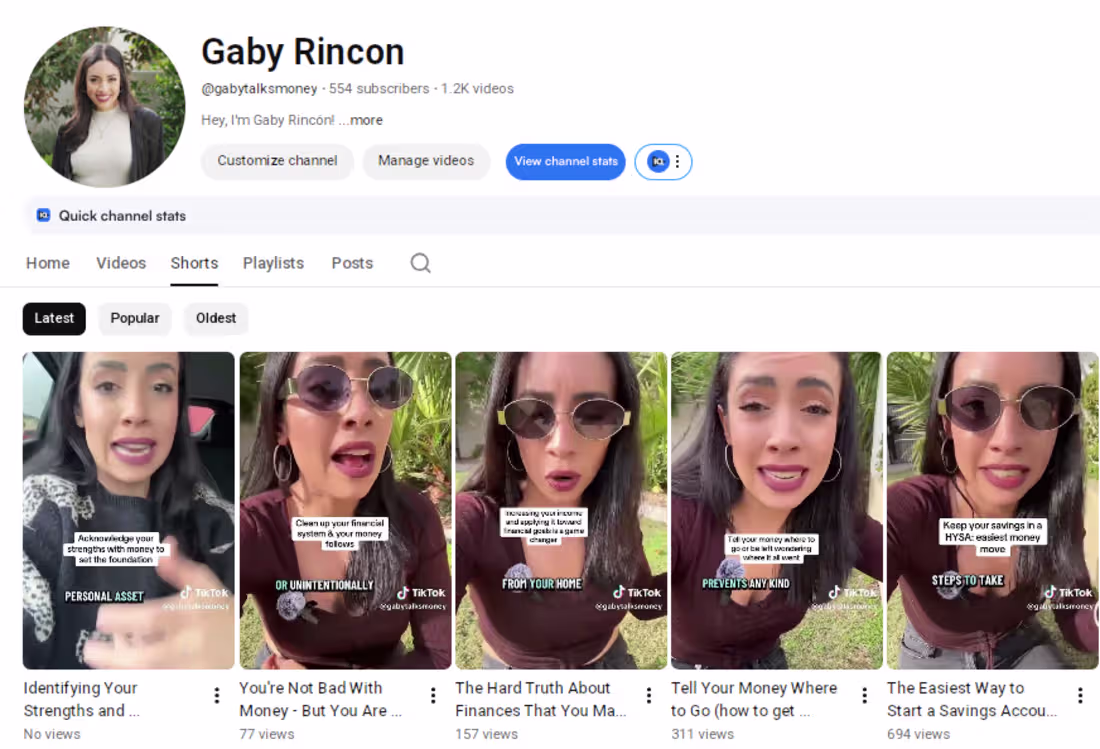Switch to the Home tab

[48, 263]
